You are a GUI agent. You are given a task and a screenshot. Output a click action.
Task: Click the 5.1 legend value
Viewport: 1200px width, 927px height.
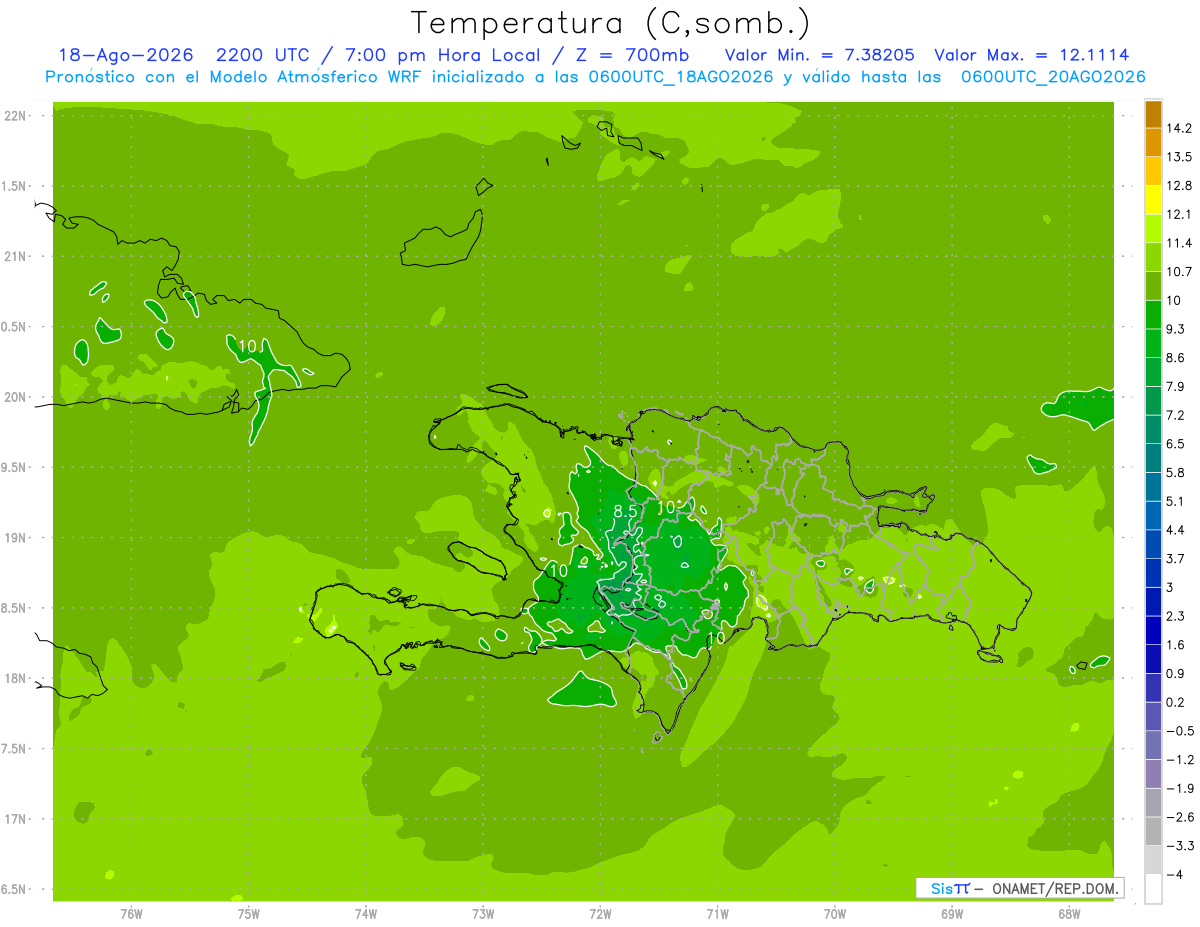pyautogui.click(x=1175, y=501)
